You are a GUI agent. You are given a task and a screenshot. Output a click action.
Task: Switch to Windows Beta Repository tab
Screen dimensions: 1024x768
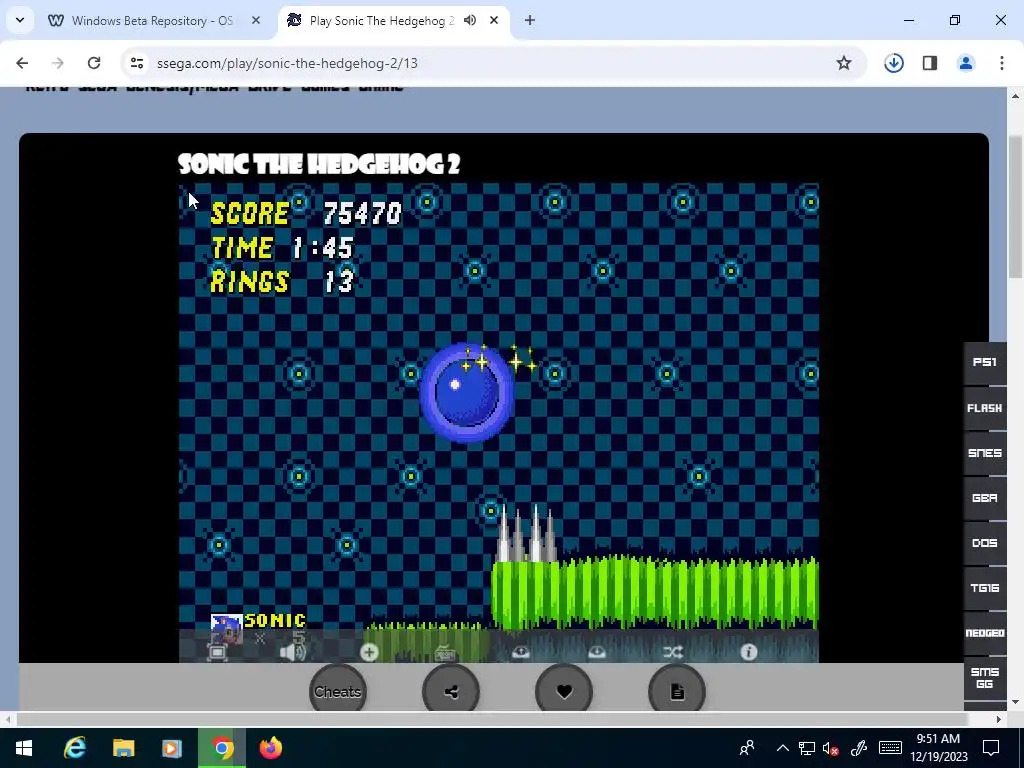152,21
